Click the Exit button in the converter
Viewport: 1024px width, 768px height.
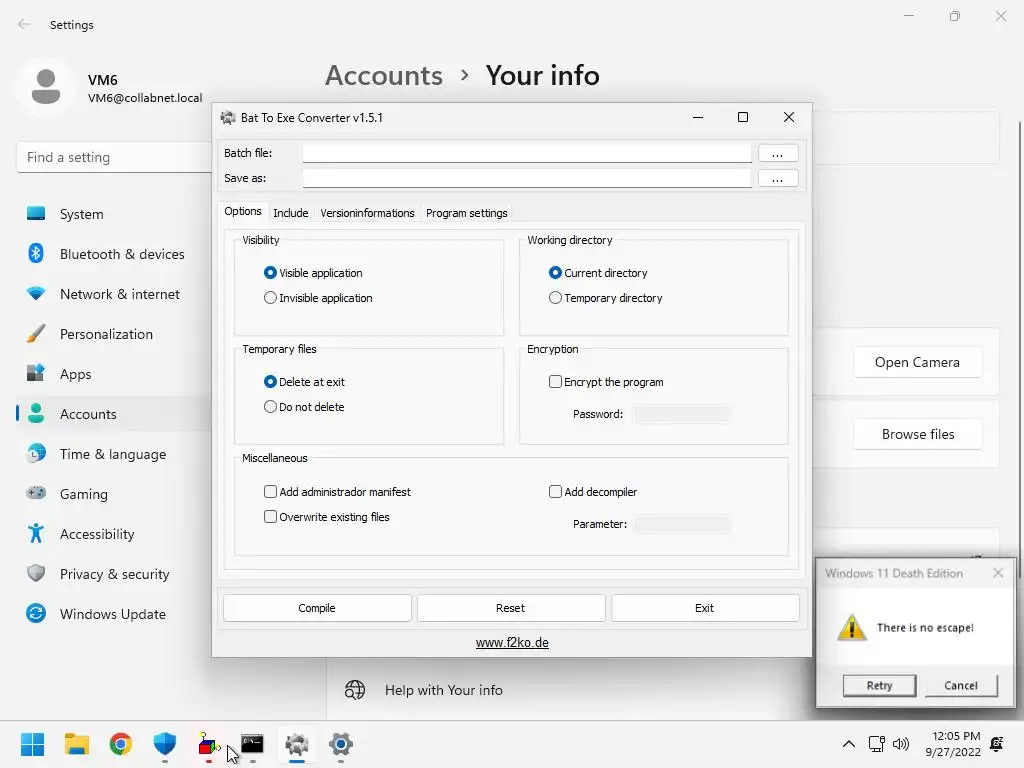705,608
